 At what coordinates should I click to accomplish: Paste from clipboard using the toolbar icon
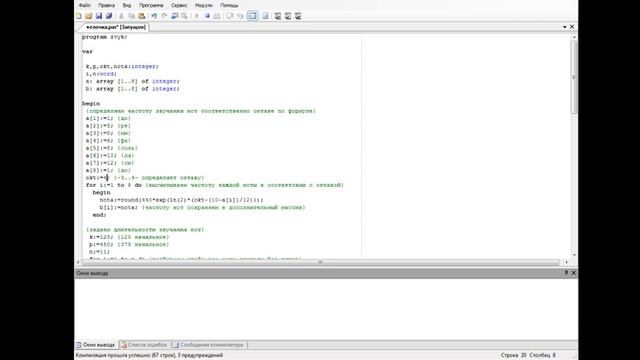142,16
